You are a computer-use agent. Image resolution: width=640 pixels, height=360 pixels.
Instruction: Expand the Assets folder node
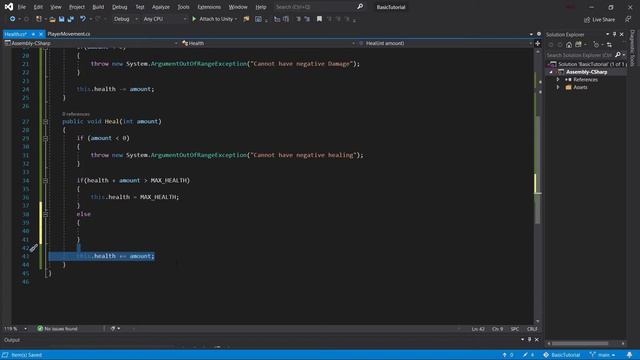[558, 87]
